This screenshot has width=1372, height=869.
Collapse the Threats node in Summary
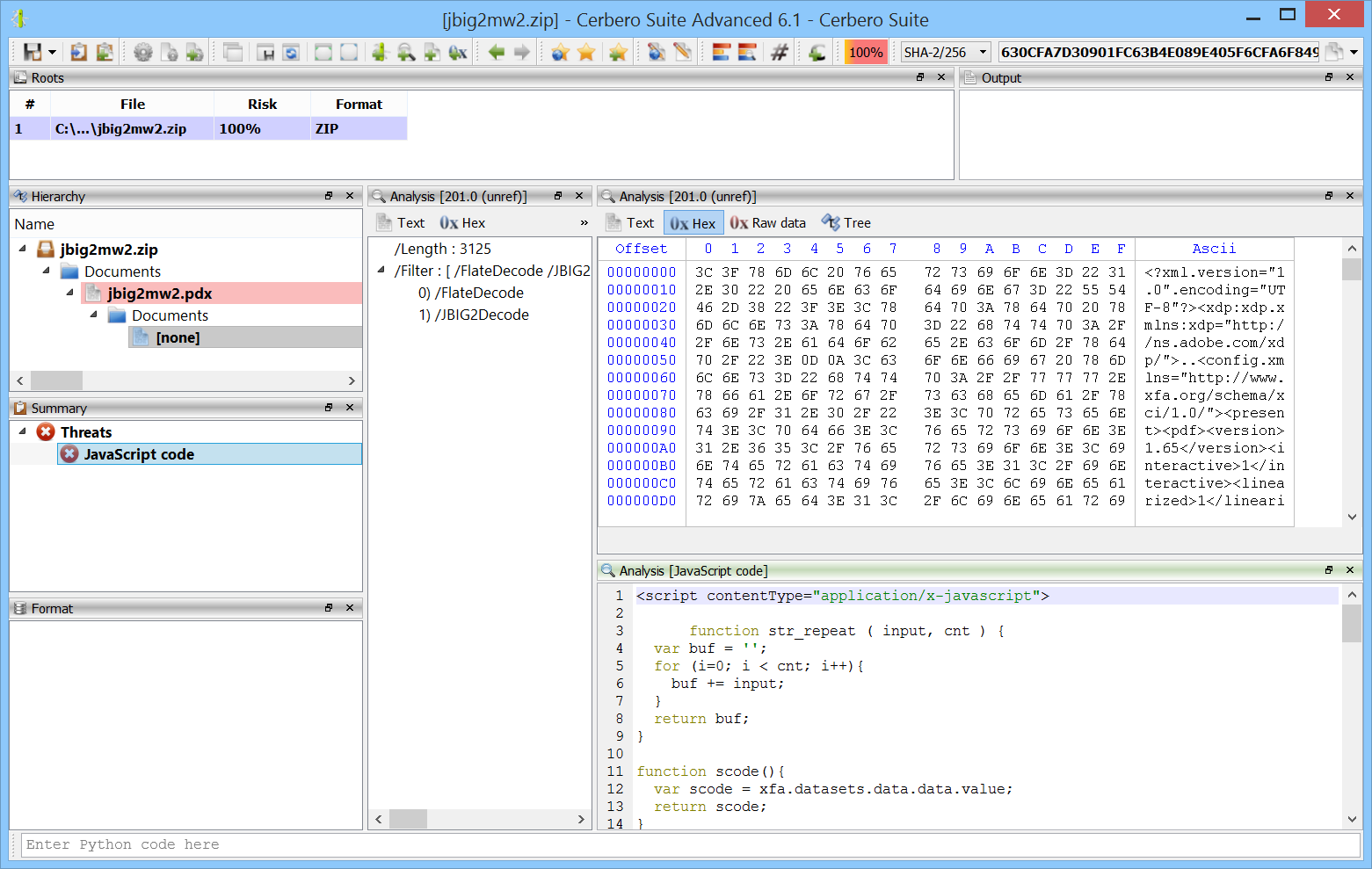point(23,431)
